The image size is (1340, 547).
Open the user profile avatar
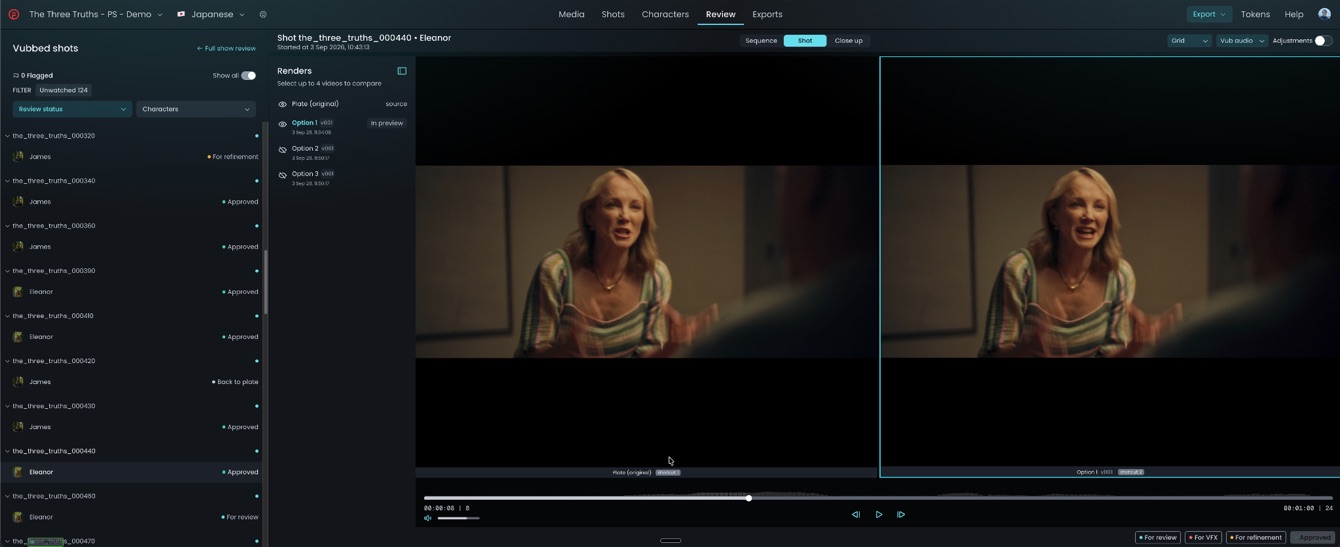pos(1324,14)
